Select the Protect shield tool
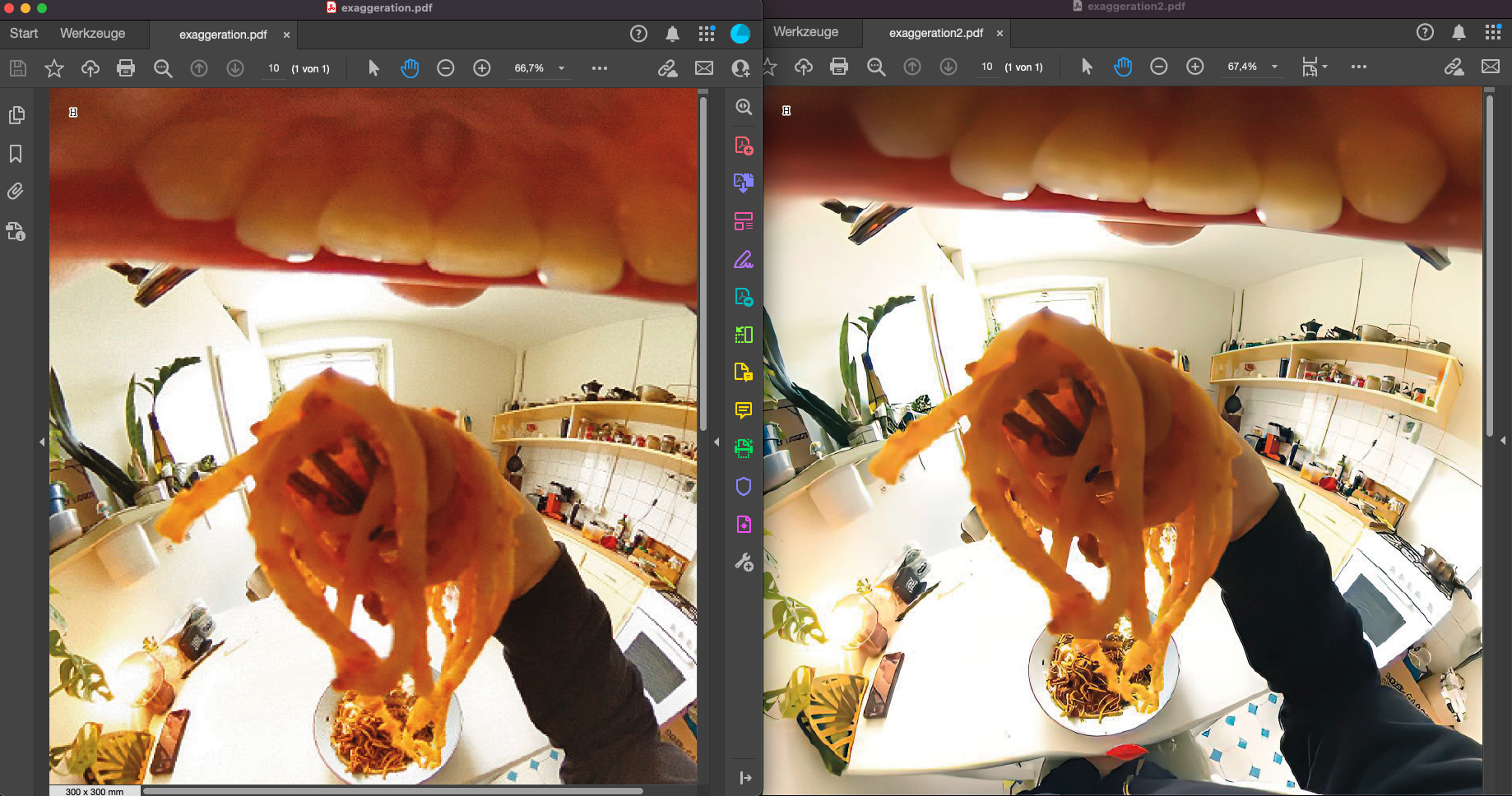The image size is (1512, 796). click(x=744, y=487)
